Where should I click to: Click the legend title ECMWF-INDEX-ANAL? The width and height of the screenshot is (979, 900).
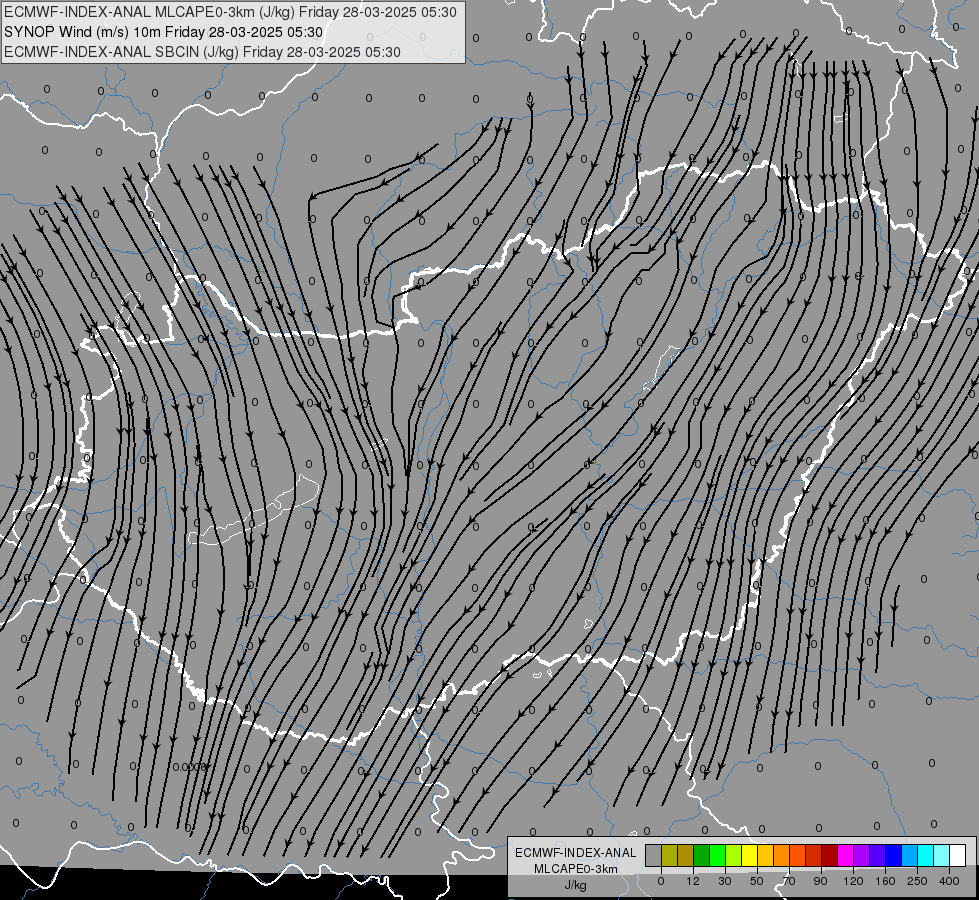[x=576, y=853]
